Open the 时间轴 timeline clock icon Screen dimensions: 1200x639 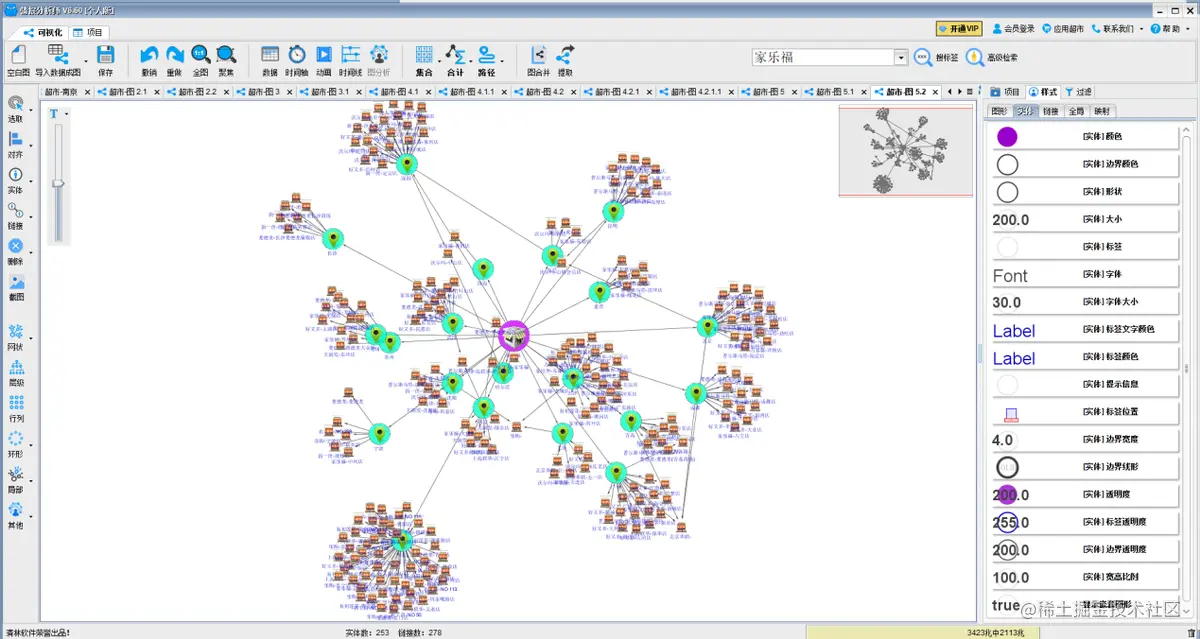click(297, 55)
